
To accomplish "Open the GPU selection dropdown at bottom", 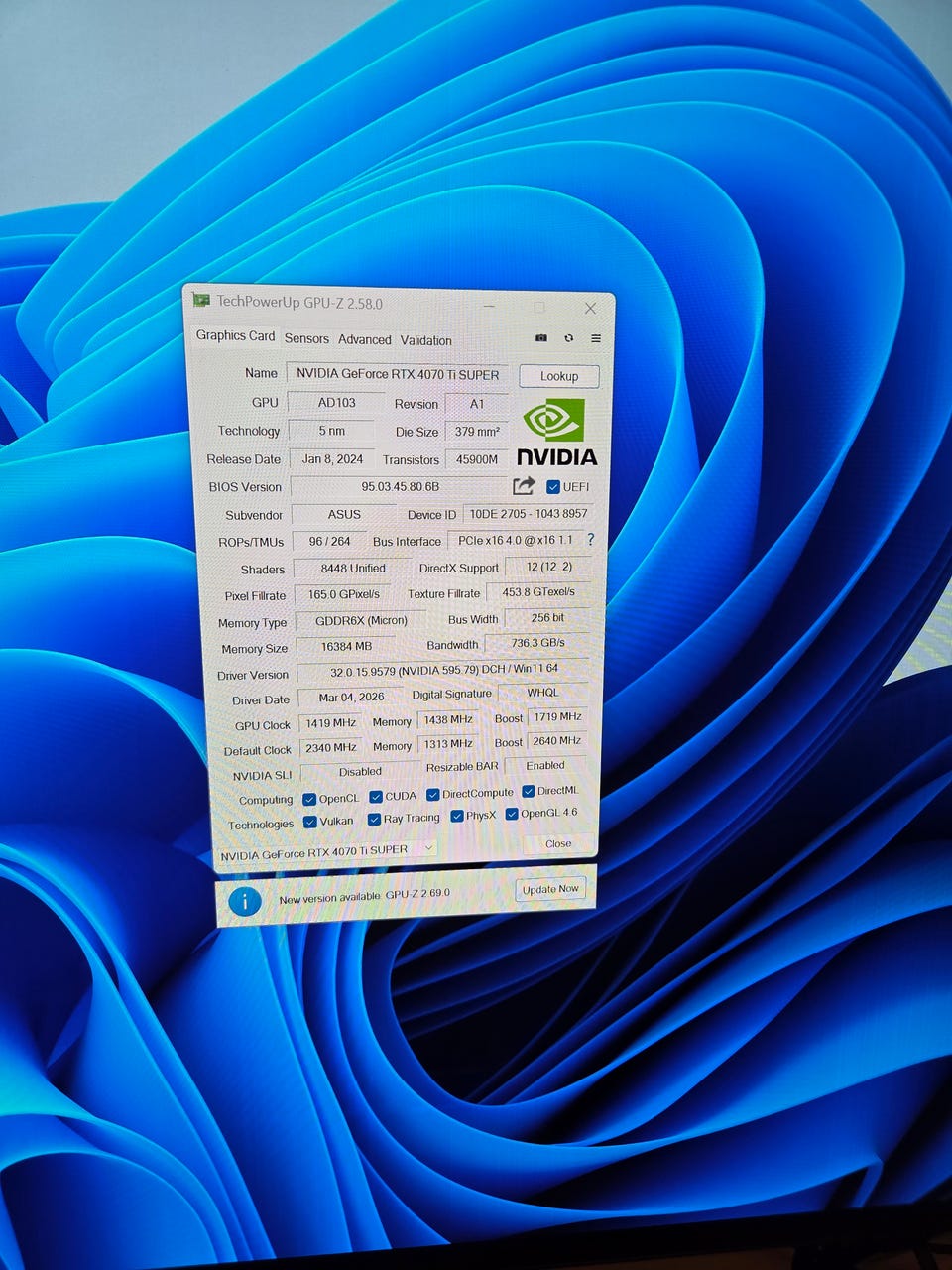I will click(326, 851).
